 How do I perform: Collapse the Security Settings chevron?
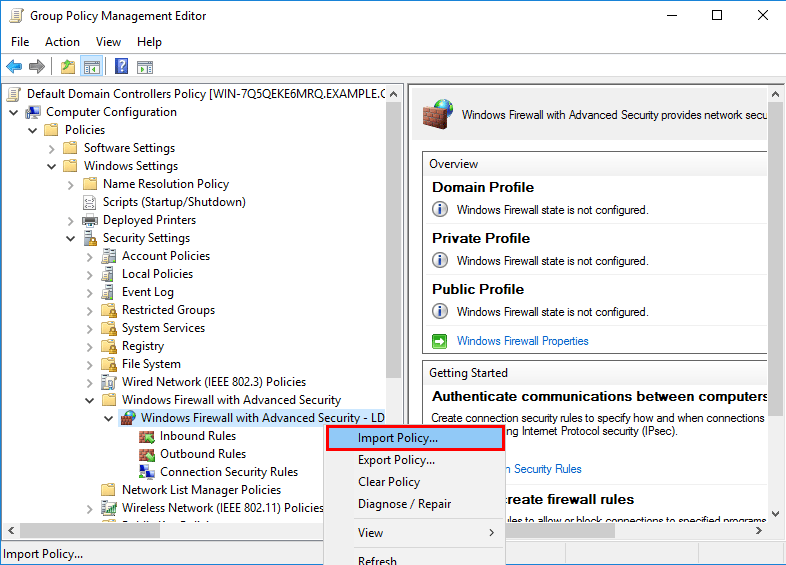[71, 239]
